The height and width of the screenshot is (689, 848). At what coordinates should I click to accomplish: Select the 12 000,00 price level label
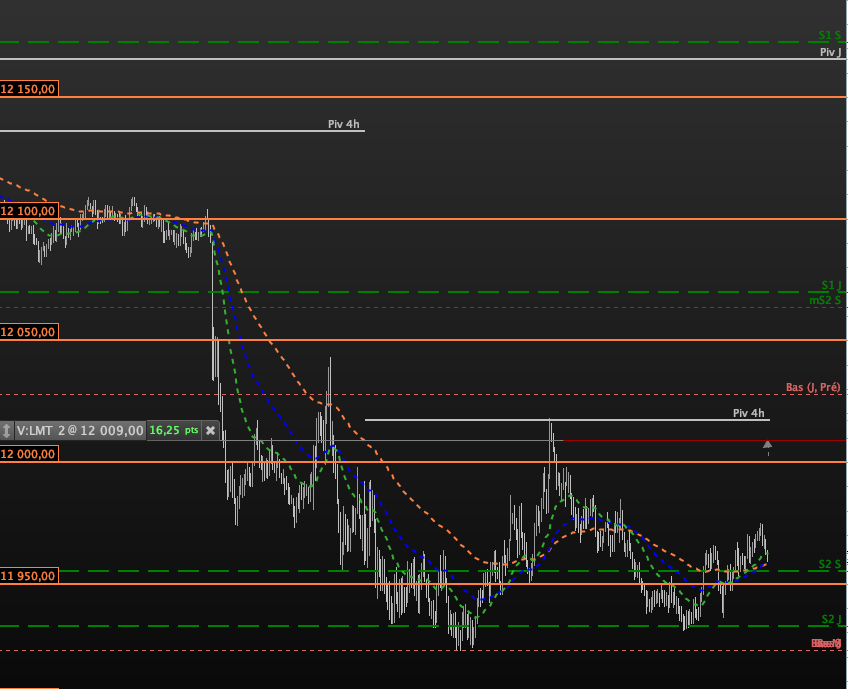coord(29,454)
